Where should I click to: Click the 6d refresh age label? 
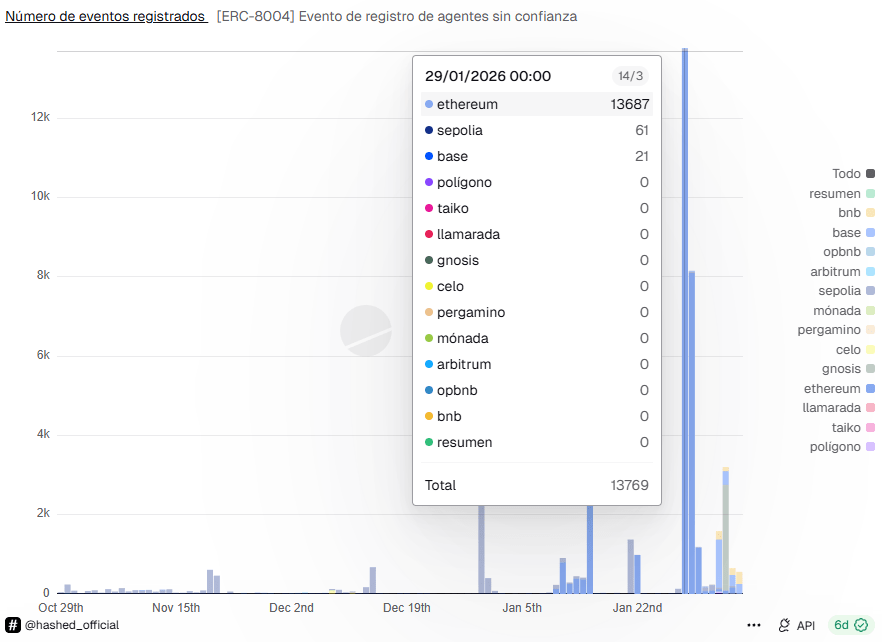(x=841, y=625)
